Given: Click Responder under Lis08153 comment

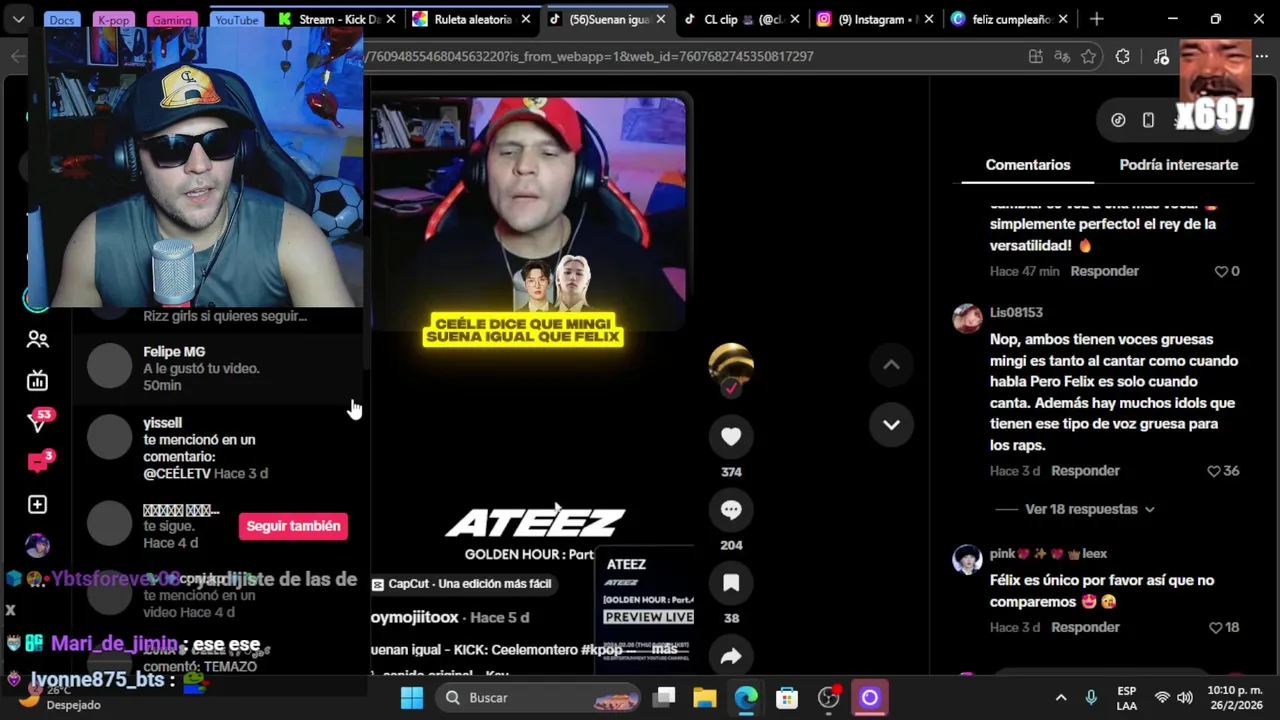Looking at the screenshot, I should [1085, 471].
